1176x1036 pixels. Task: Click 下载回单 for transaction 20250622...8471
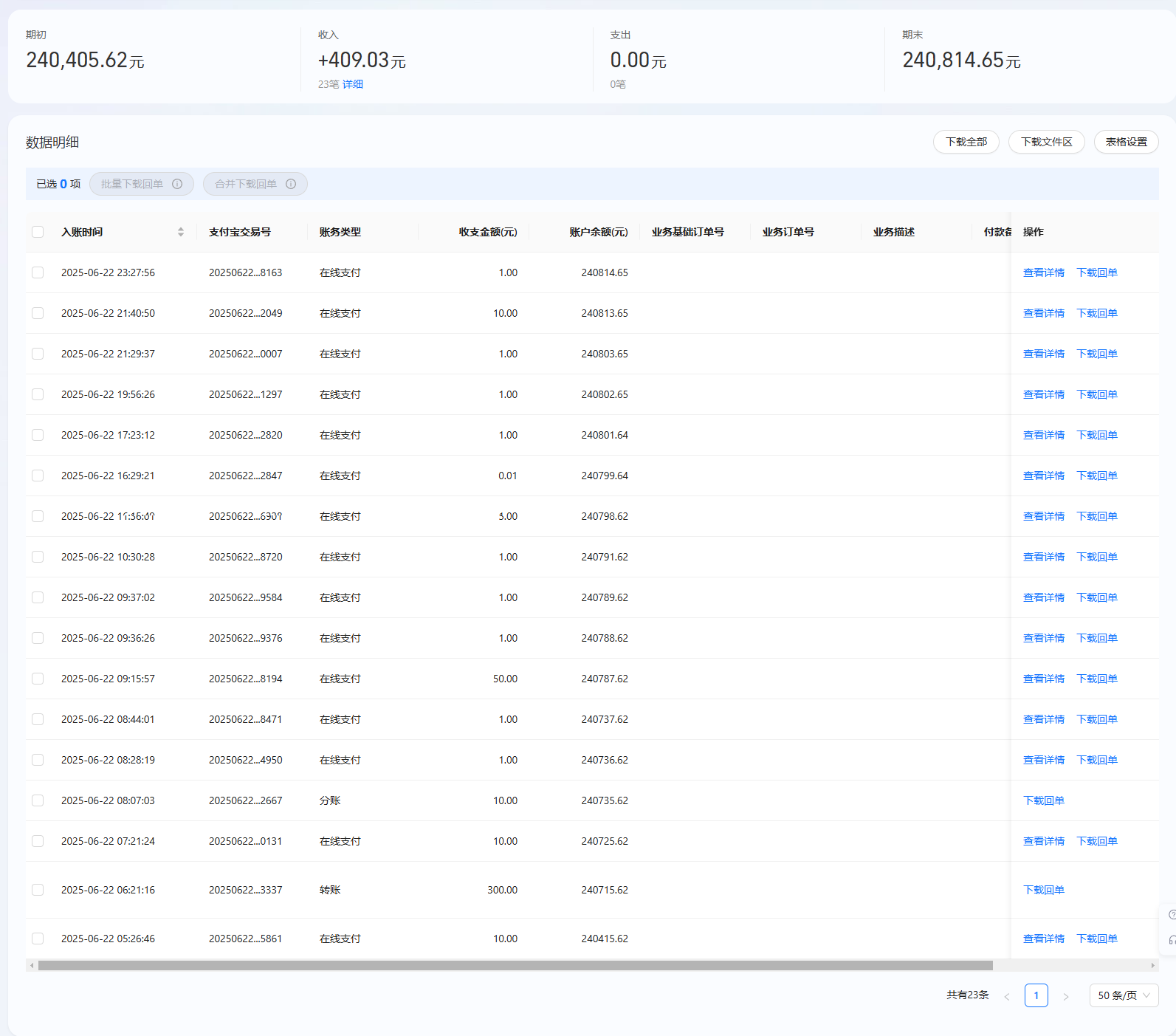(x=1097, y=719)
